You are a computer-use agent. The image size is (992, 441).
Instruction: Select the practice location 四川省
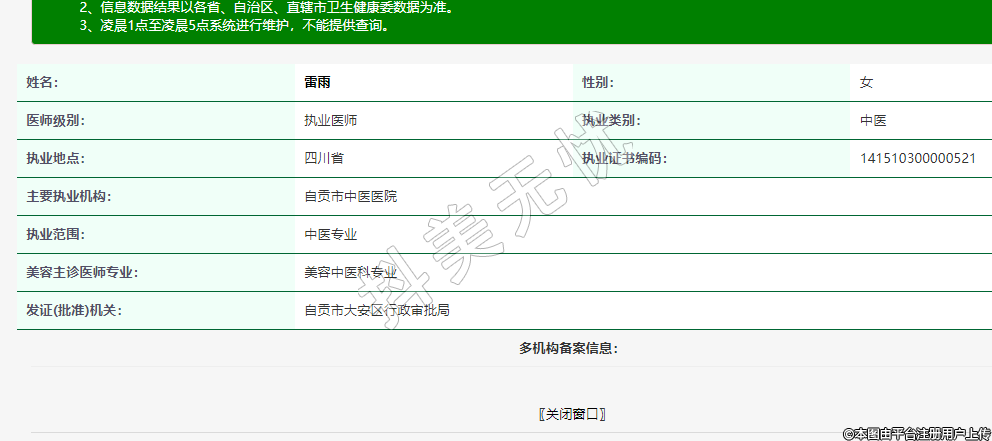point(324,159)
